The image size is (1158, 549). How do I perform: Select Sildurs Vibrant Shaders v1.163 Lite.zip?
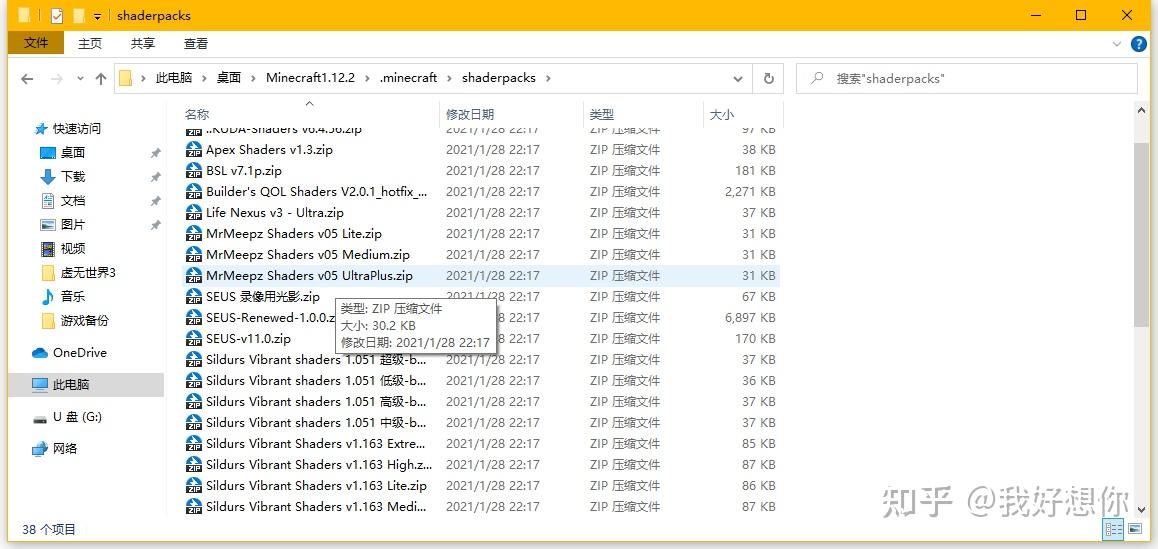[481, 485]
